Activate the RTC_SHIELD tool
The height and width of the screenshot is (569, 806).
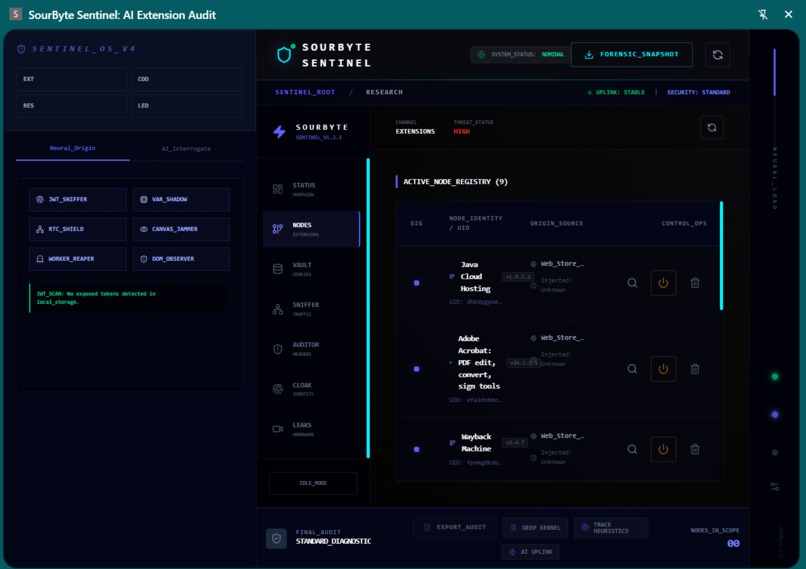pos(78,229)
